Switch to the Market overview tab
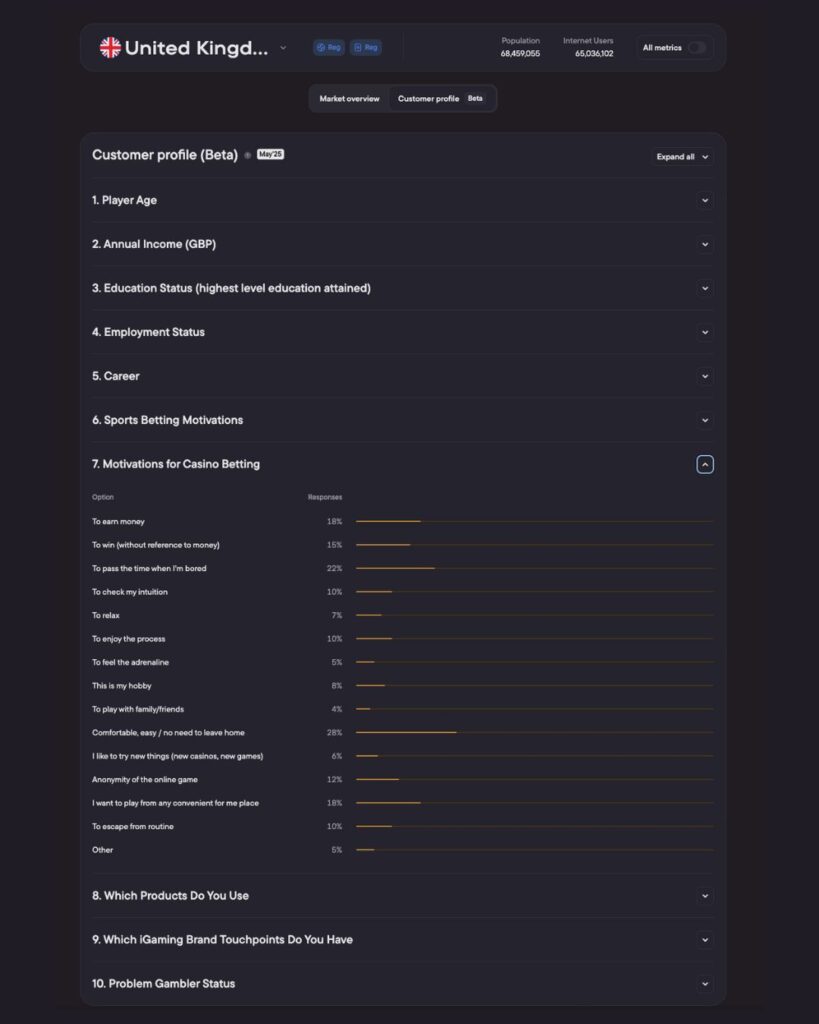 click(349, 99)
